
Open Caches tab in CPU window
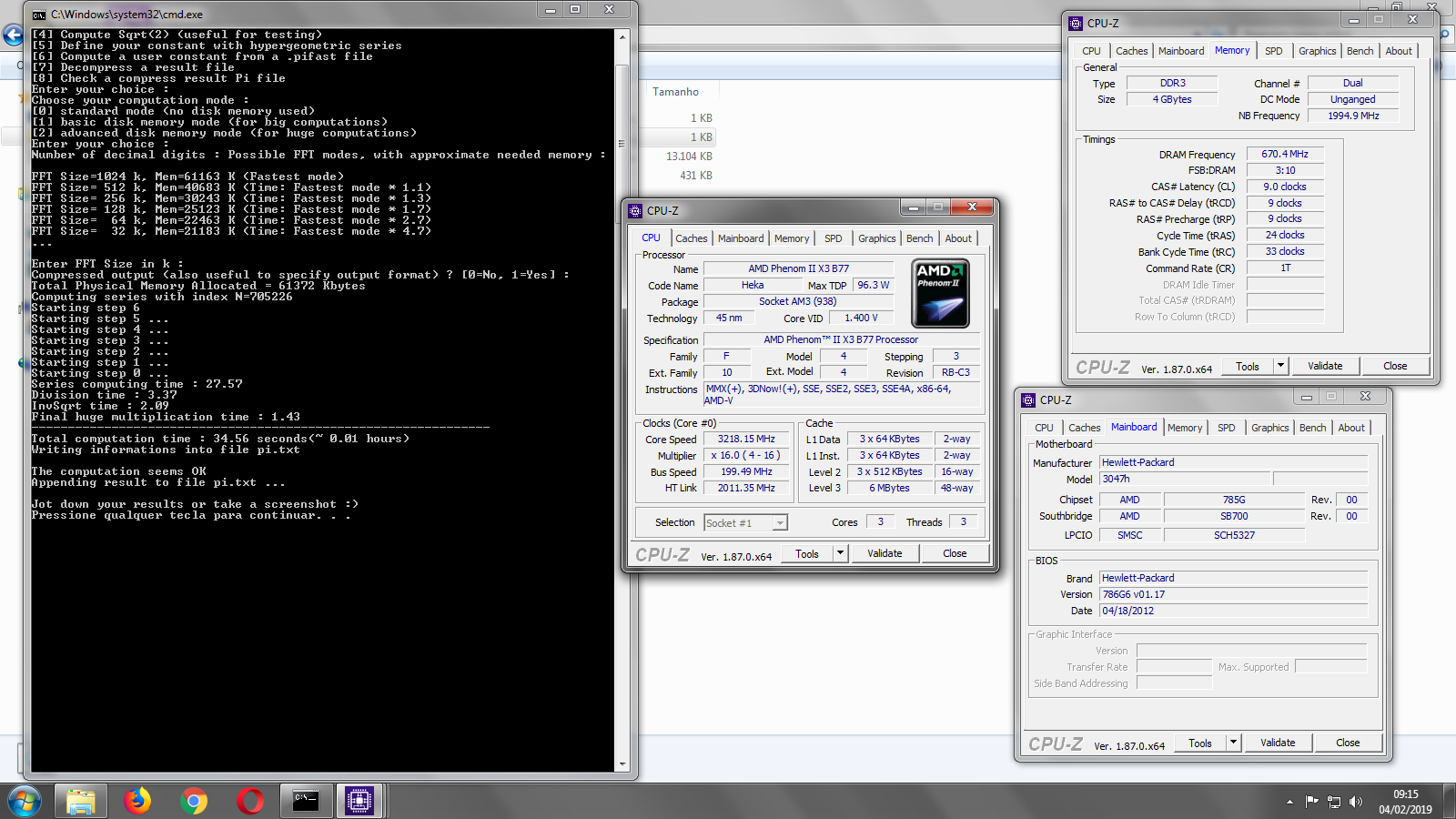click(692, 238)
